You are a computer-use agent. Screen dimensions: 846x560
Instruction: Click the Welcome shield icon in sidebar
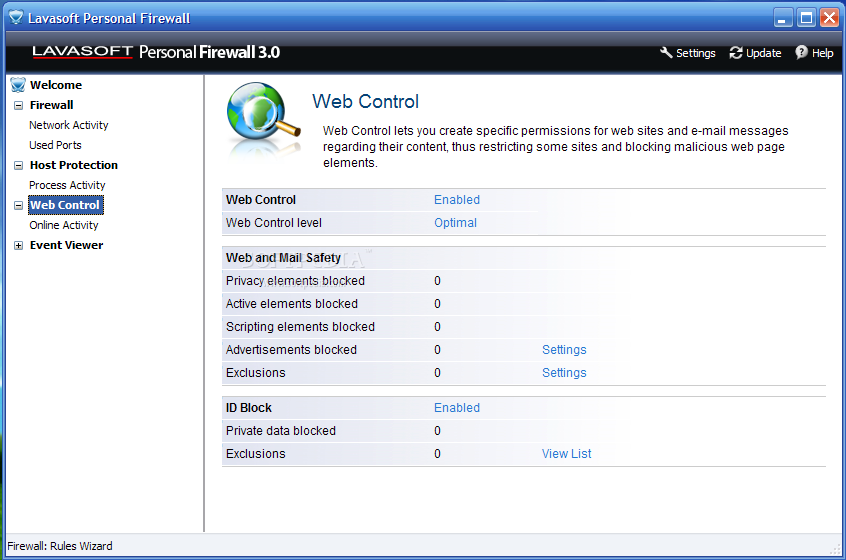(18, 85)
